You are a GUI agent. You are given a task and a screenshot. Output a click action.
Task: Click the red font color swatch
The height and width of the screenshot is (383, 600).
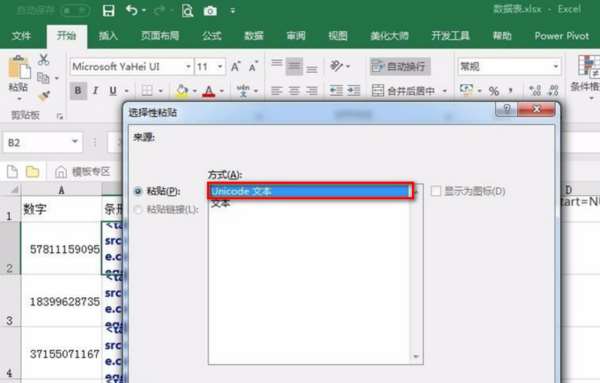point(209,91)
